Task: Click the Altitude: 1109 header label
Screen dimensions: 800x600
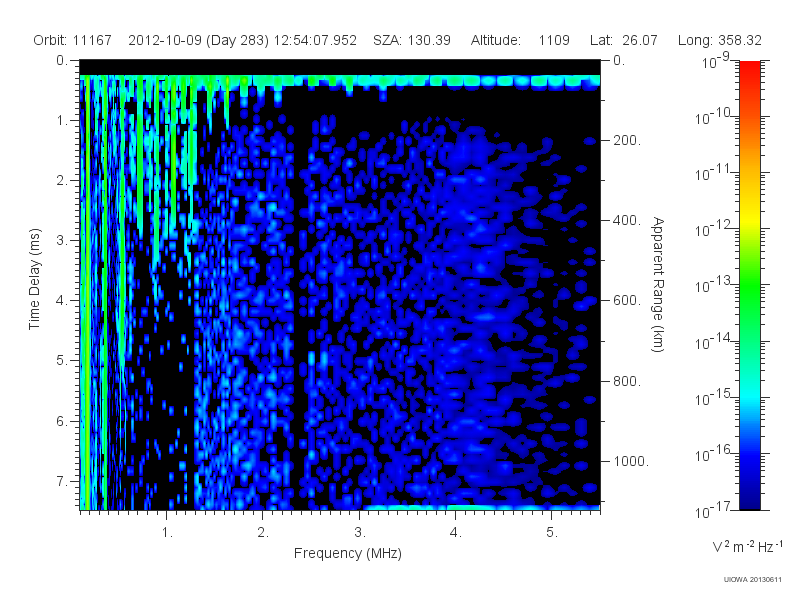Action: 520,40
